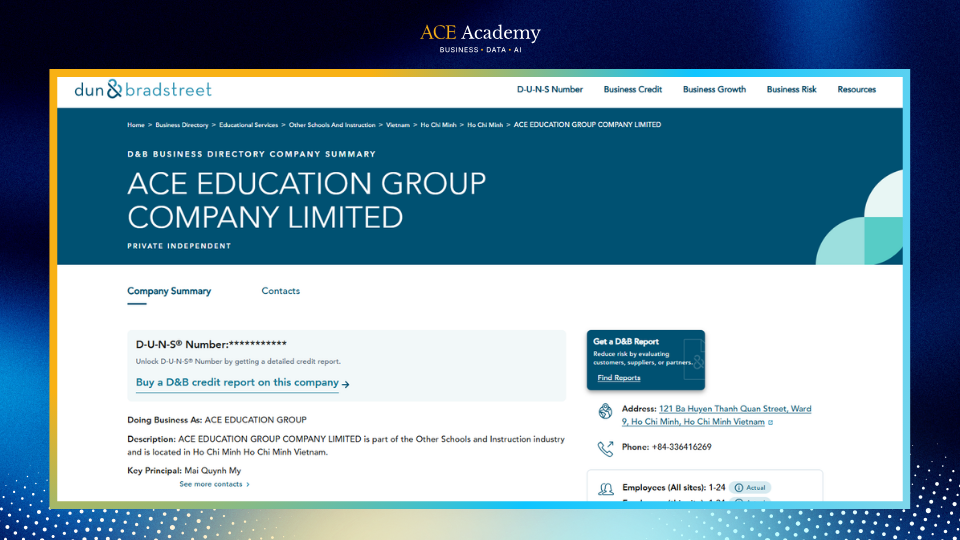Click the ACE EDUCATION GROUP COMPANY LIMITED heading
This screenshot has width=960, height=540.
pyautogui.click(x=306, y=200)
